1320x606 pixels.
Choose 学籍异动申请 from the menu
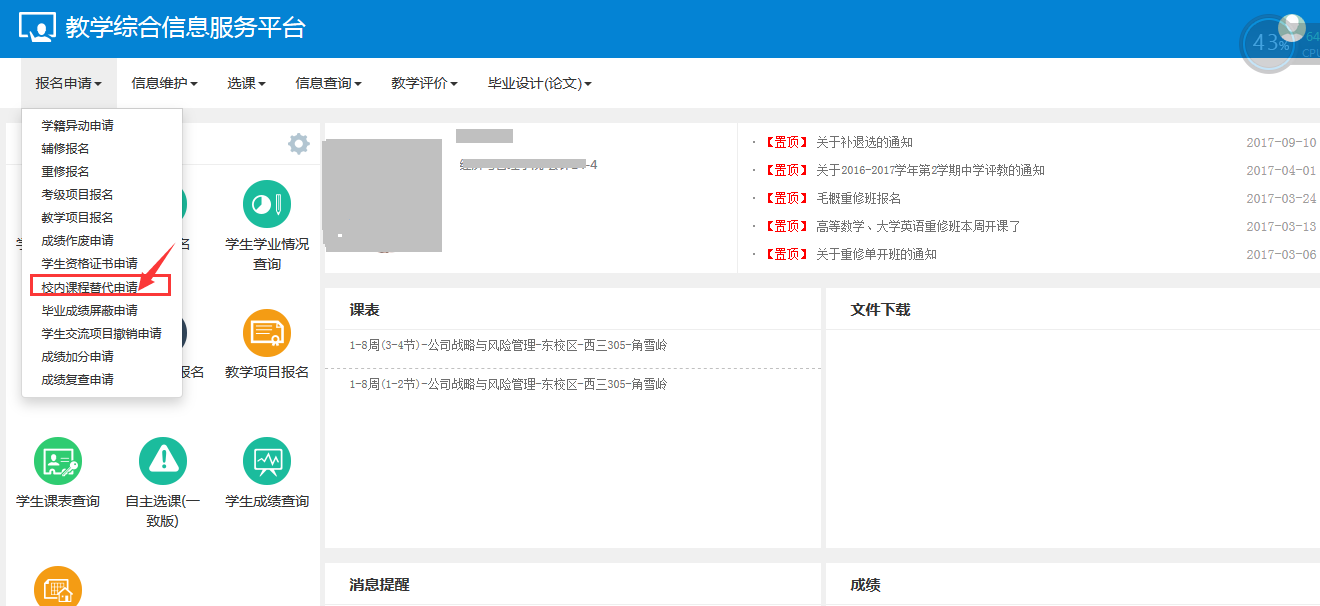(x=77, y=126)
